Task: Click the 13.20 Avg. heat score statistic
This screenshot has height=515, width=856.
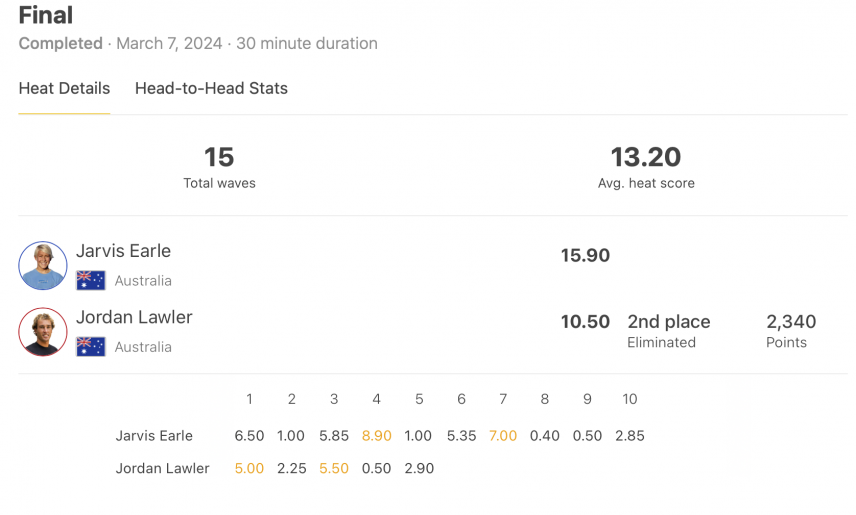Action: pyautogui.click(x=646, y=167)
